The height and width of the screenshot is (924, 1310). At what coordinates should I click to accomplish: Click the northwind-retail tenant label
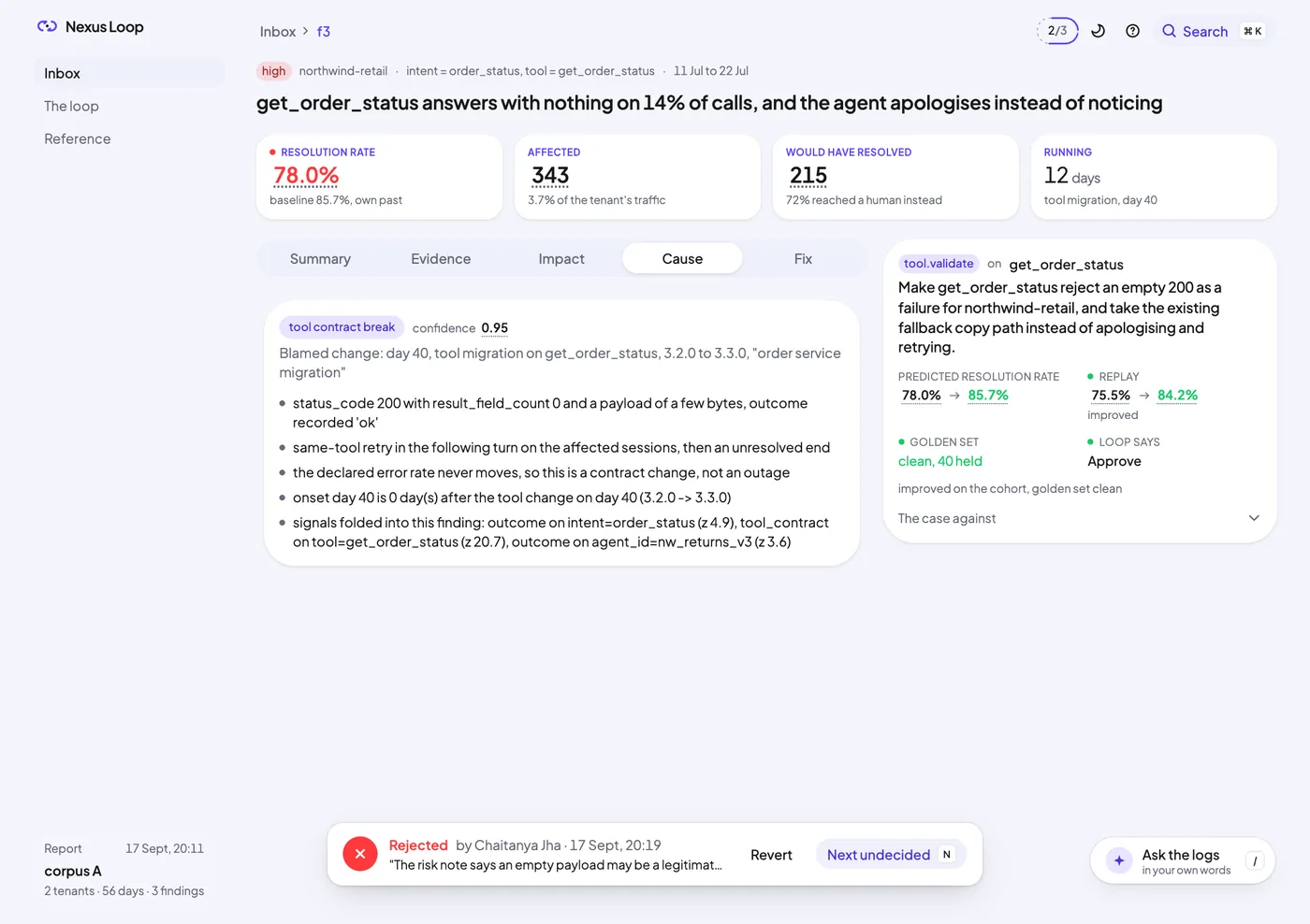coord(343,71)
